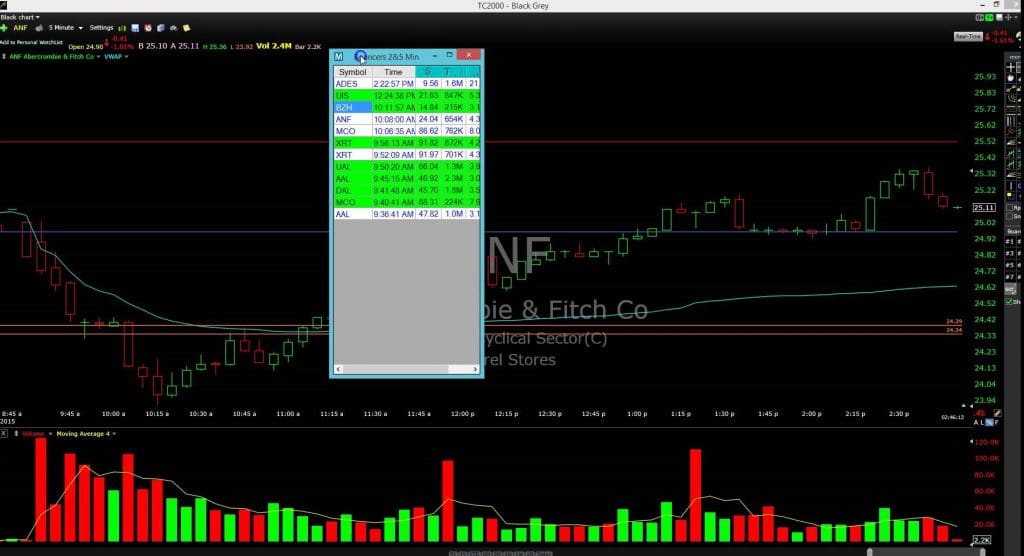Click scanner horizontal scrollbar left arrow
The height and width of the screenshot is (556, 1024).
pos(338,369)
